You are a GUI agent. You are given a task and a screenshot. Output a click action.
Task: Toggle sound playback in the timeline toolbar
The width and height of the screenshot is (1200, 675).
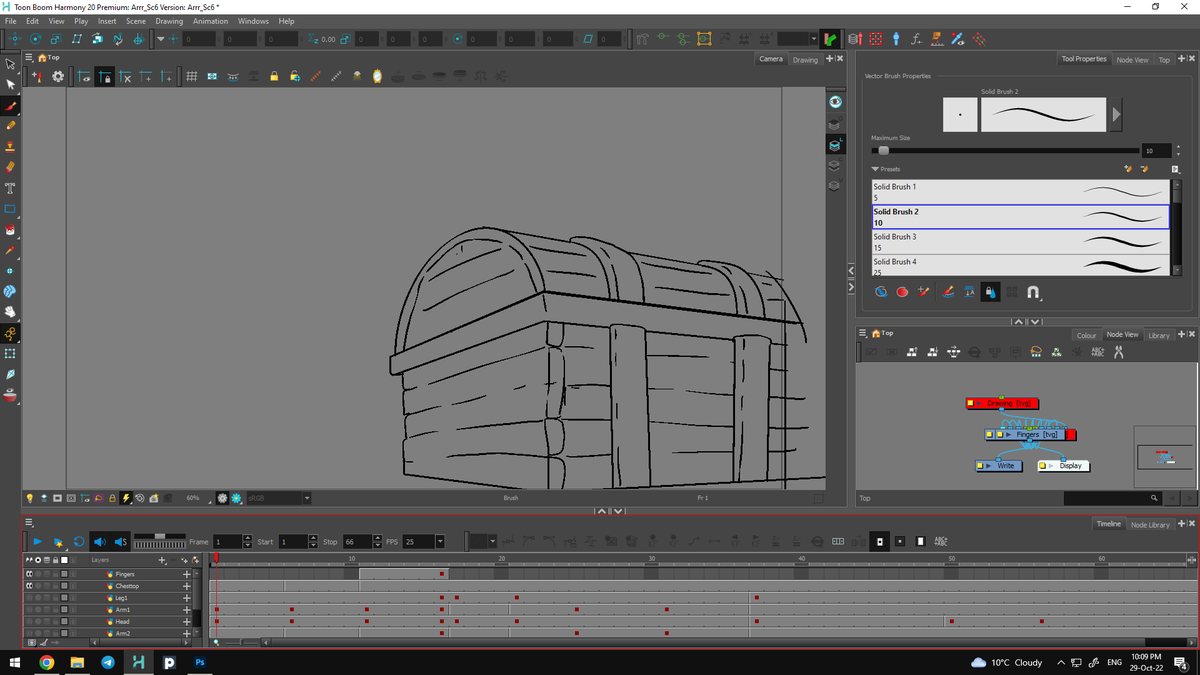pos(99,542)
